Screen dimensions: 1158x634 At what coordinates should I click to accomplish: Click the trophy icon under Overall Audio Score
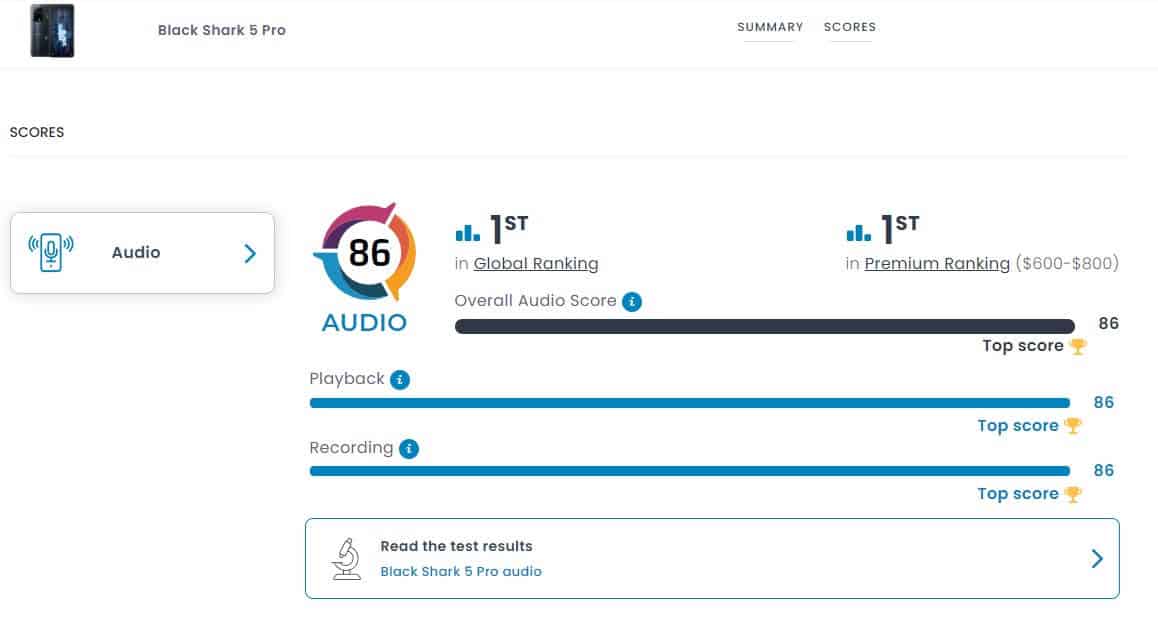click(x=1078, y=346)
